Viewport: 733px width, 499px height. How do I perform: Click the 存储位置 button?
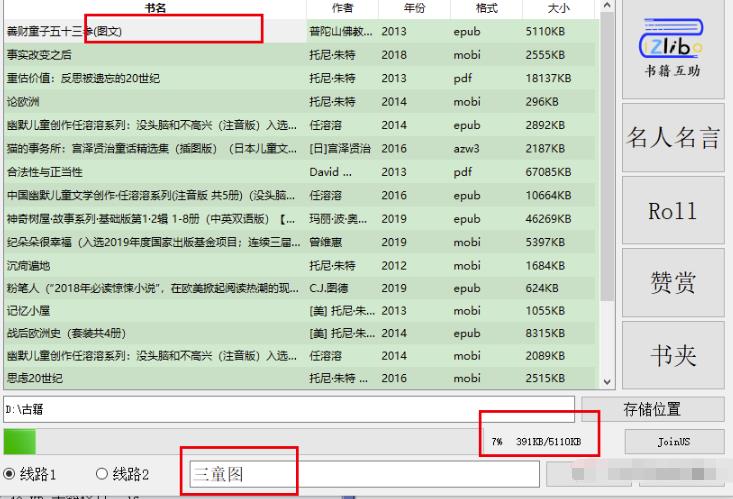tap(658, 409)
